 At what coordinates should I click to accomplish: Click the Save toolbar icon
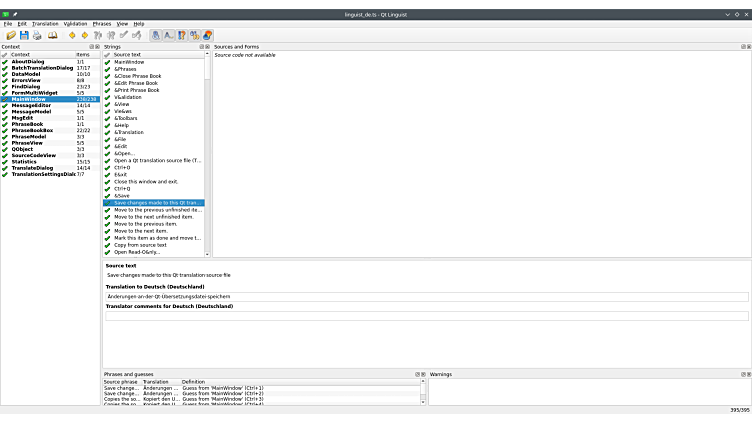(24, 35)
